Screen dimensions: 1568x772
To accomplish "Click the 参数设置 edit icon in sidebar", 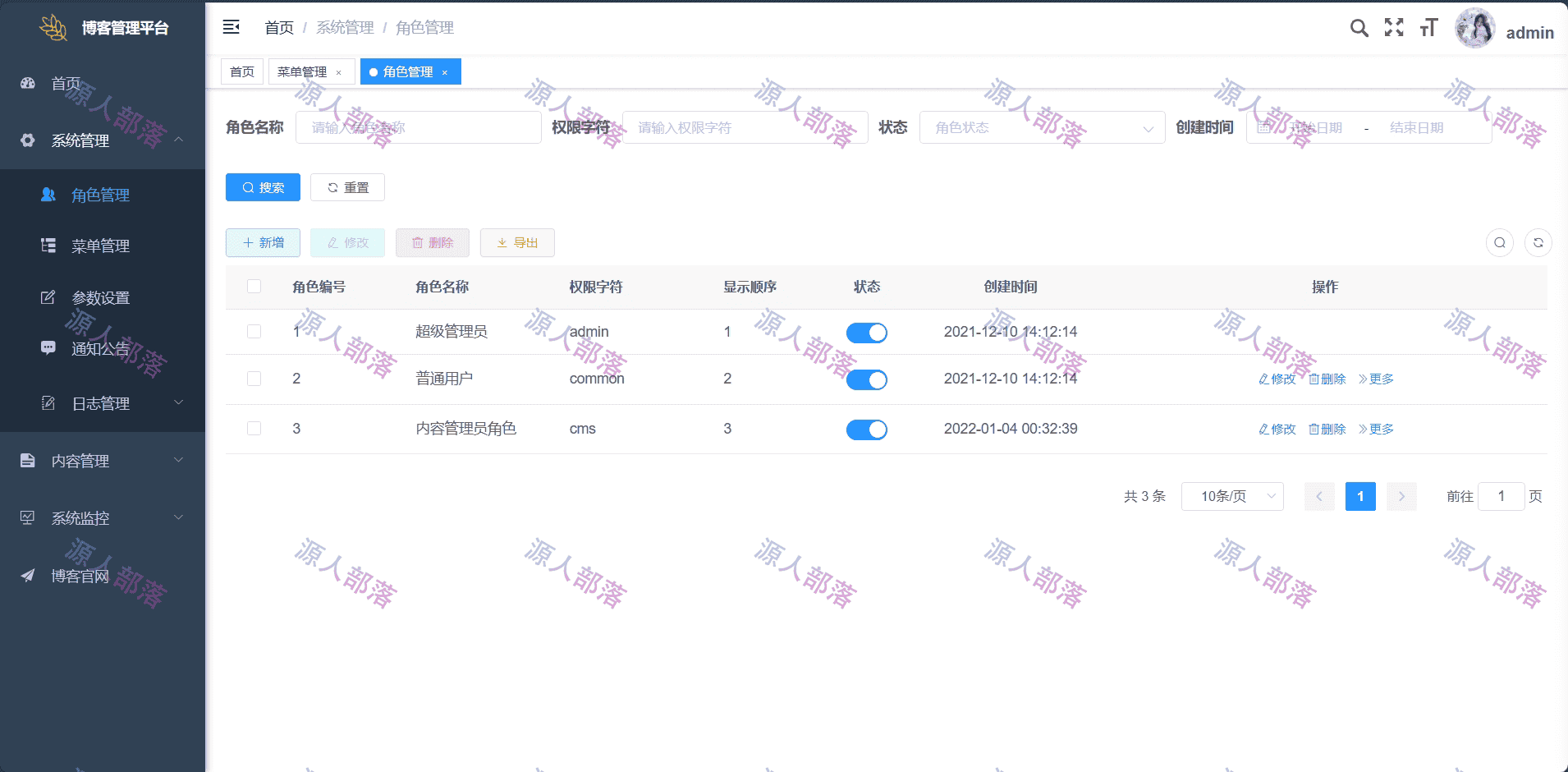I will tap(48, 297).
